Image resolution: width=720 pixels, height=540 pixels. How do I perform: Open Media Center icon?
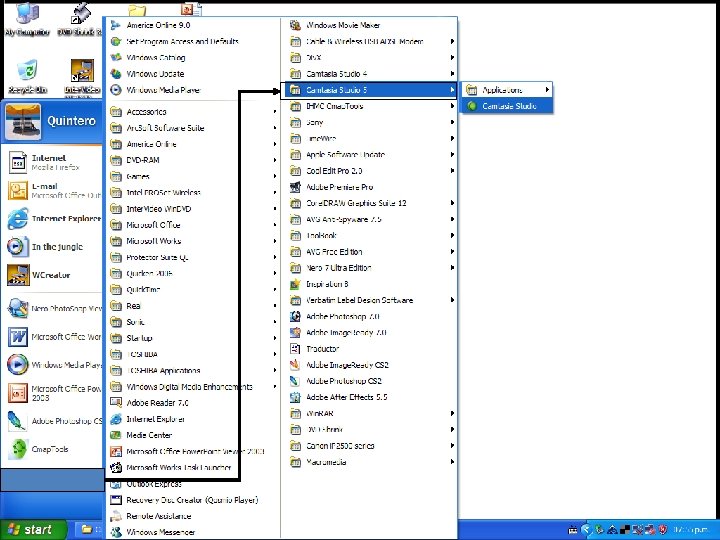[116, 435]
